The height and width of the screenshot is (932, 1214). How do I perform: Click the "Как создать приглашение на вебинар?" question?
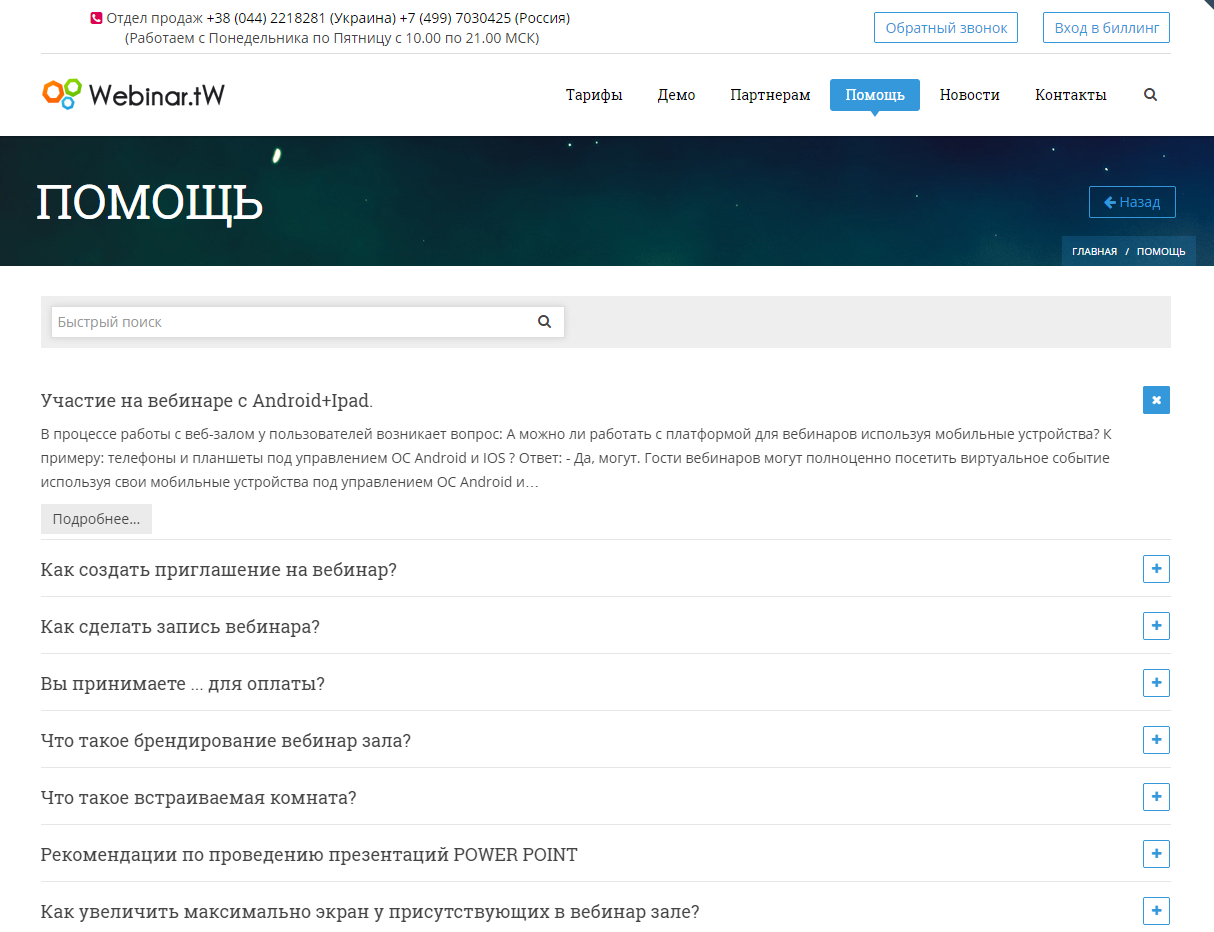(x=219, y=570)
